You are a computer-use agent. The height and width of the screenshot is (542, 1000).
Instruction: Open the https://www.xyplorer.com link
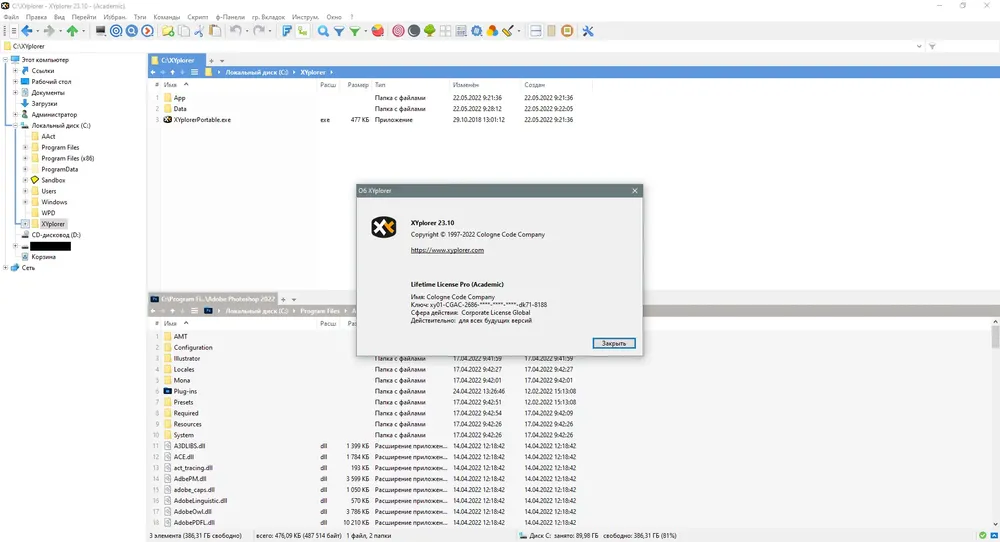tap(447, 250)
